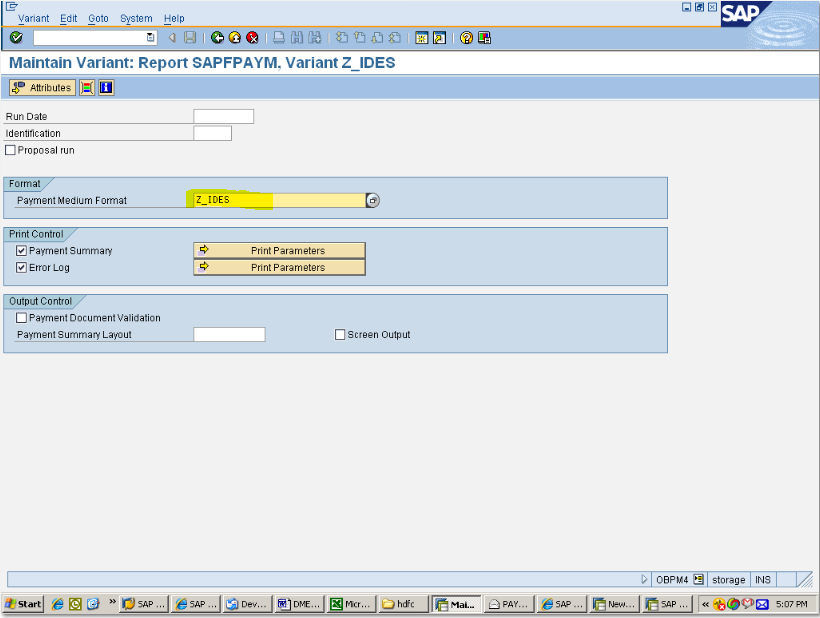
Task: Uncheck the Payment Summary checkbox
Action: point(21,250)
